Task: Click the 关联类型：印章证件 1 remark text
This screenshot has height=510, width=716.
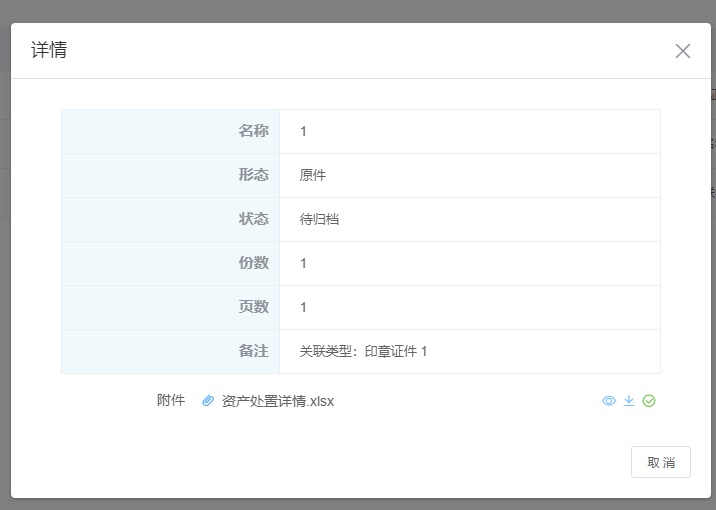Action: (363, 351)
